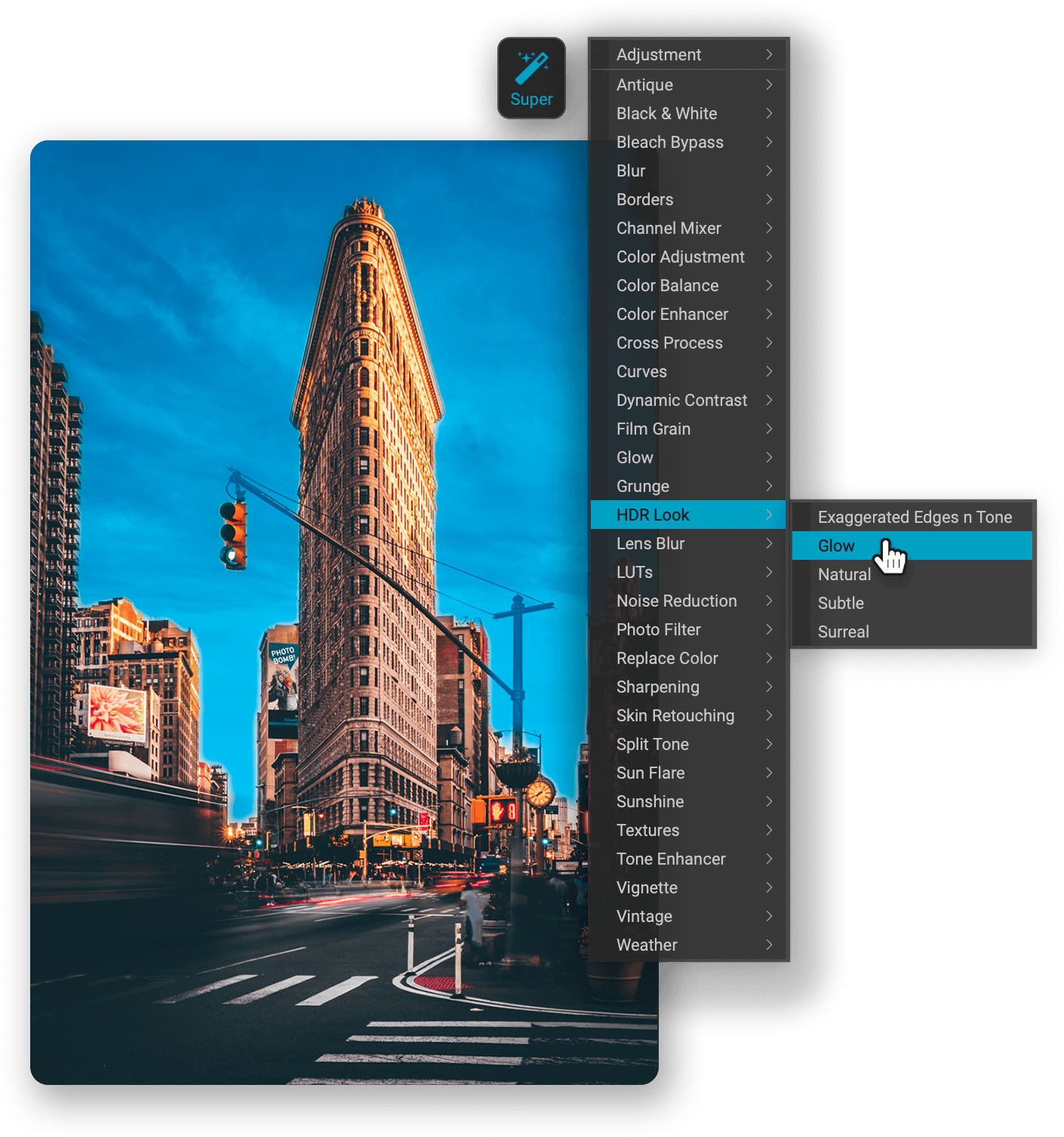Select Exaggerated Edges n Tone preset
Screen dimensions: 1064x1137
click(x=915, y=517)
